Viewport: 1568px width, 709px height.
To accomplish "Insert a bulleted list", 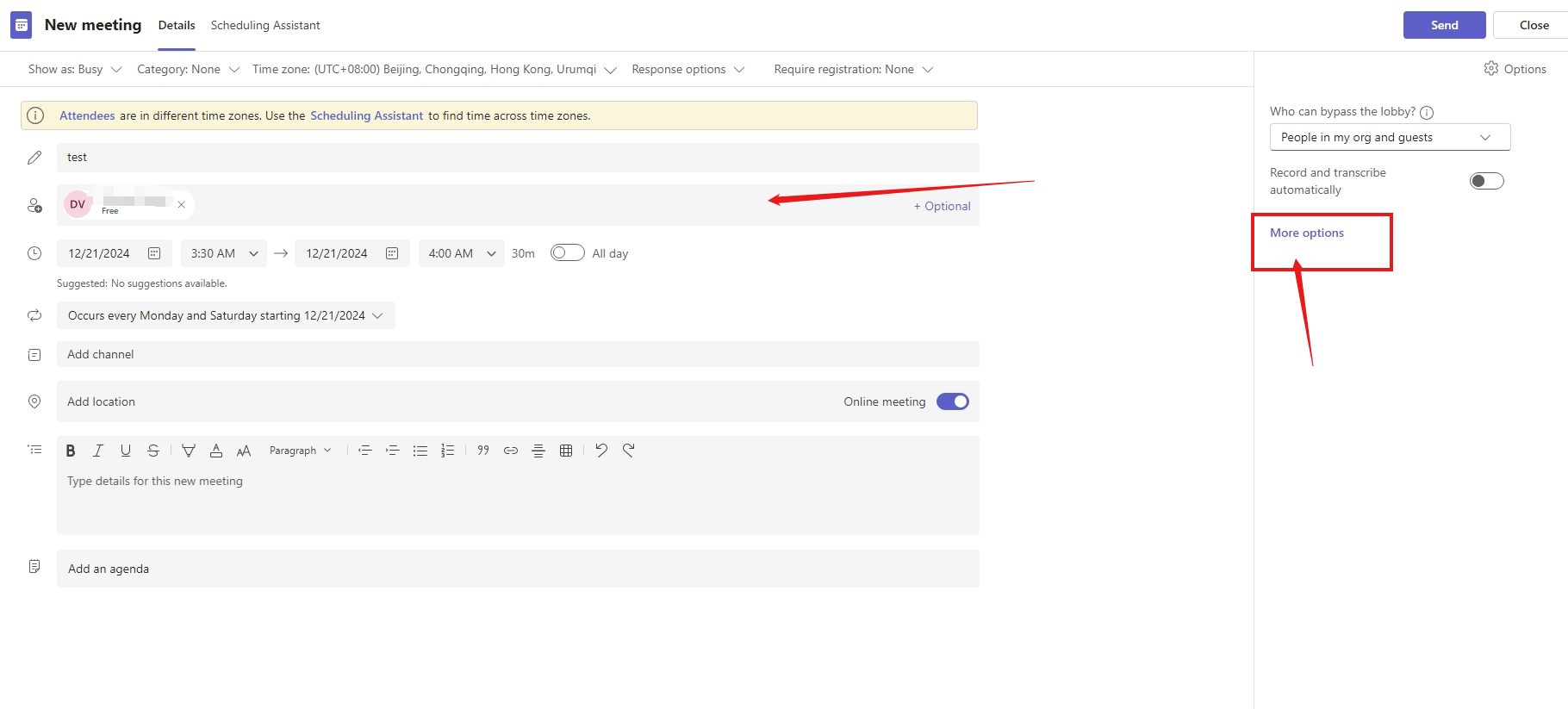I will [x=420, y=451].
